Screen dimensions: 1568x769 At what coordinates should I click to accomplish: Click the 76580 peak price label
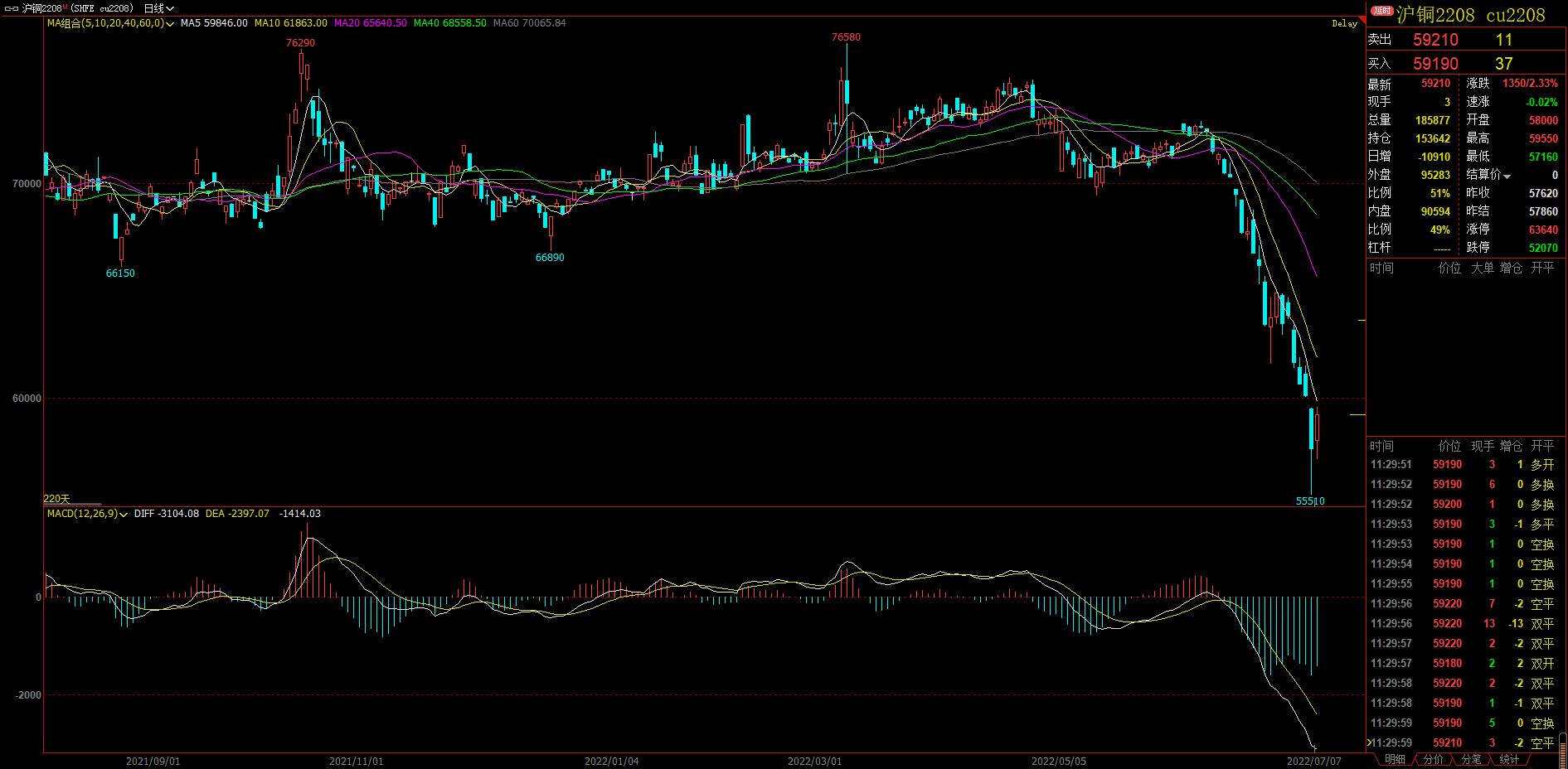tap(846, 36)
